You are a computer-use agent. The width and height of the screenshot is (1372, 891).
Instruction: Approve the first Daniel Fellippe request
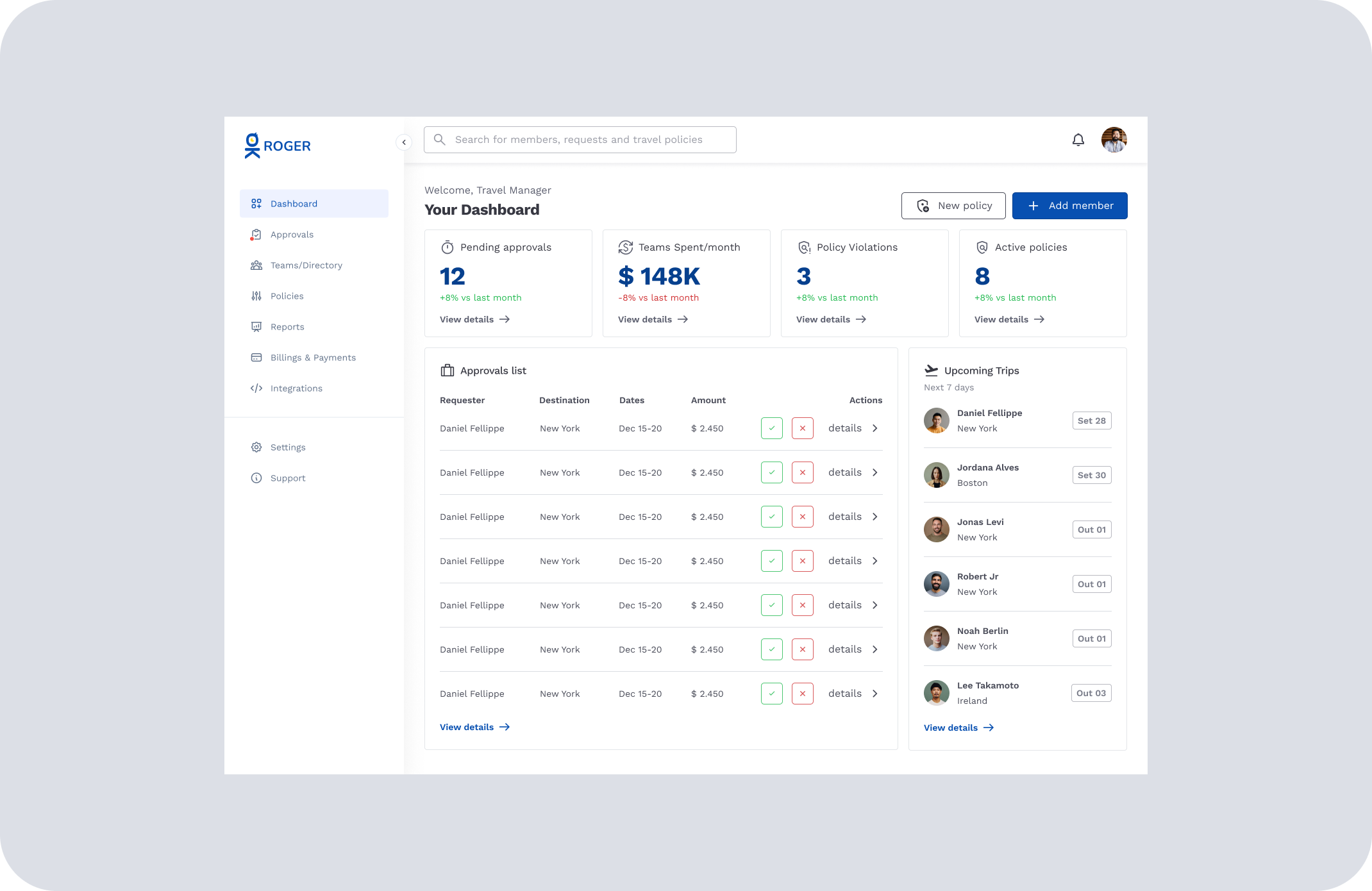click(771, 428)
